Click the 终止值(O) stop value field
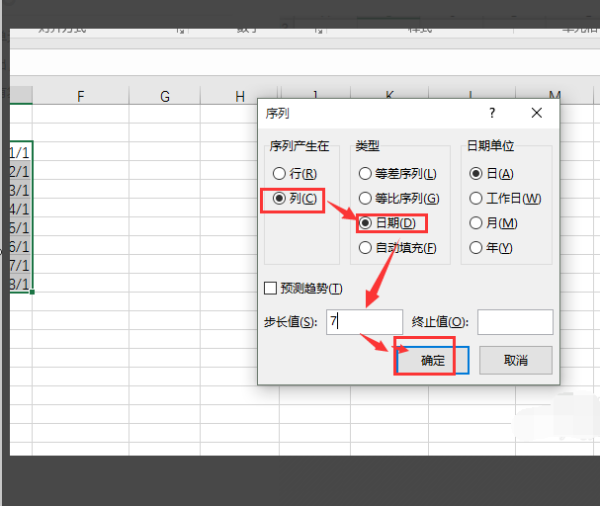 (515, 322)
